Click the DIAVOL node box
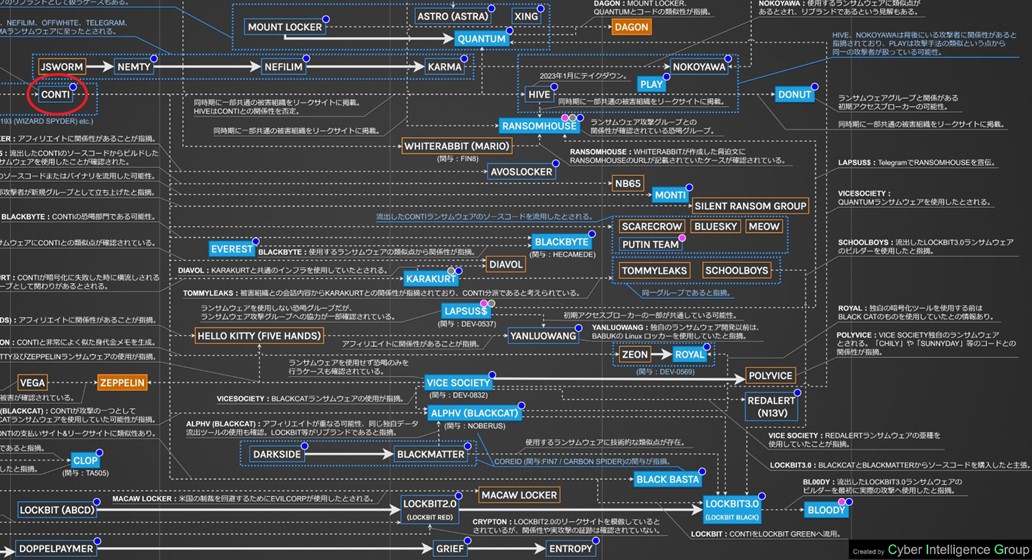Viewport: 1032px width, 560px height. (x=505, y=264)
